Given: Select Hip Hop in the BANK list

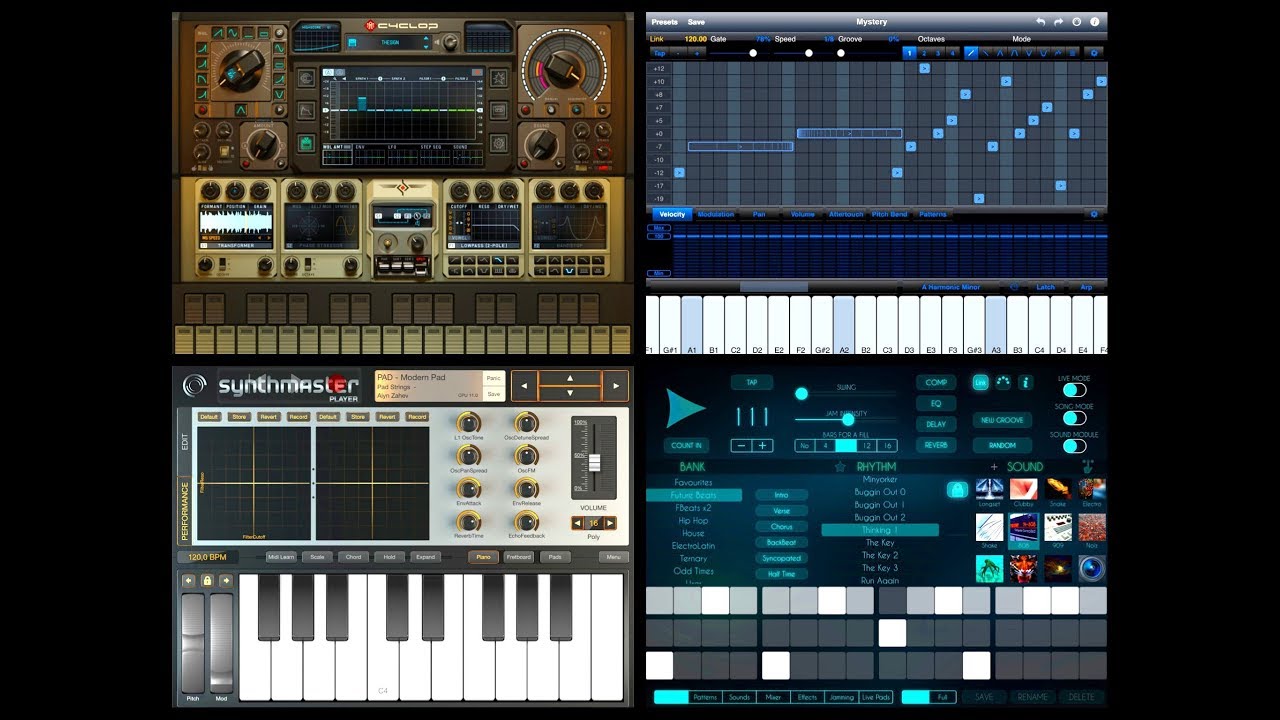Looking at the screenshot, I should (693, 521).
